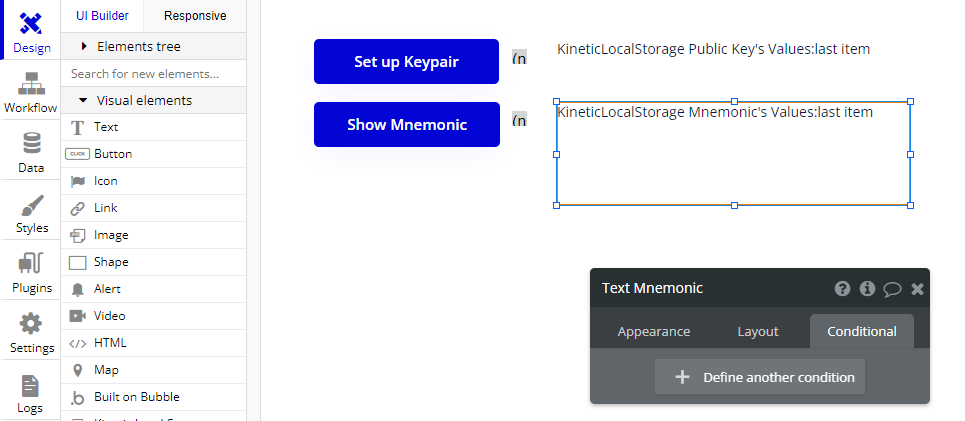This screenshot has width=965, height=421.
Task: Click the info icon in Text Mnemonic panel
Action: click(x=867, y=288)
